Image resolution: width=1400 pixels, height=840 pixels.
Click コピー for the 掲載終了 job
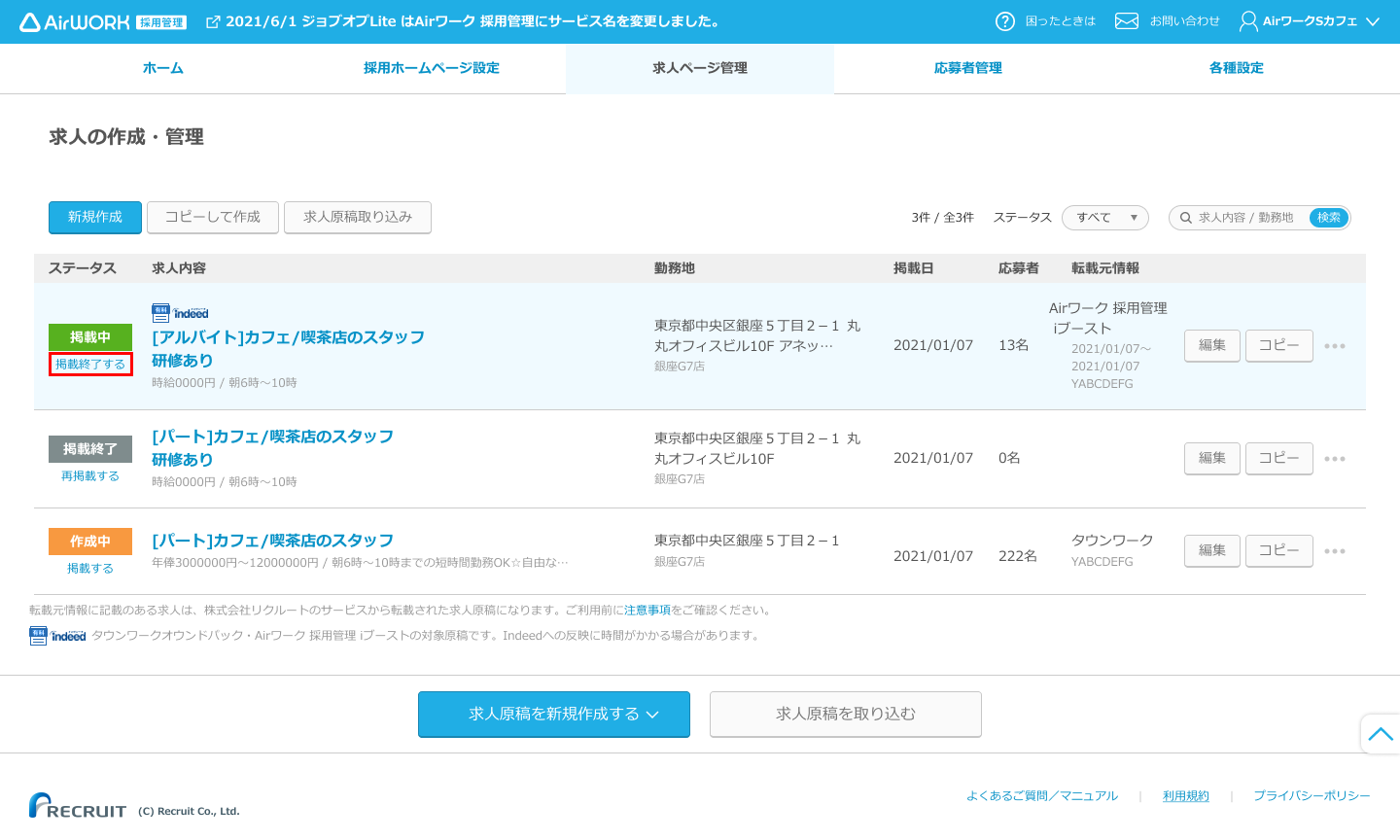pos(1279,459)
